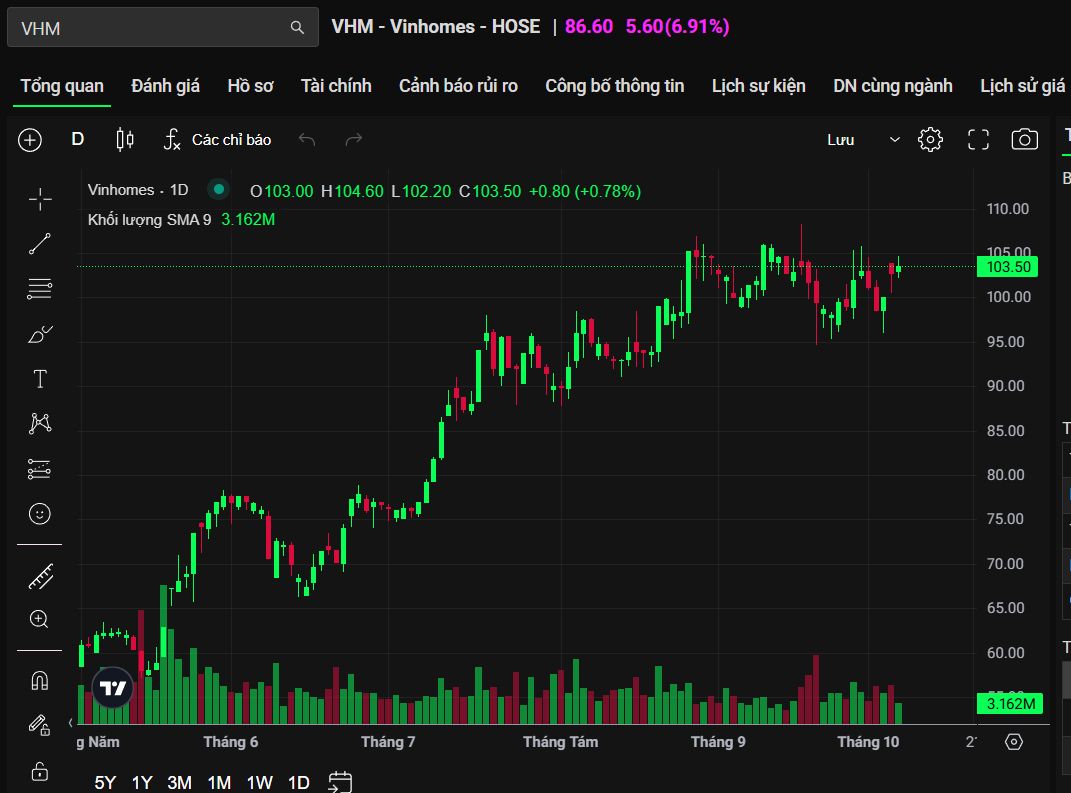This screenshot has height=793, width=1071.
Task: Take a chart snapshot with camera icon
Action: [x=1024, y=140]
